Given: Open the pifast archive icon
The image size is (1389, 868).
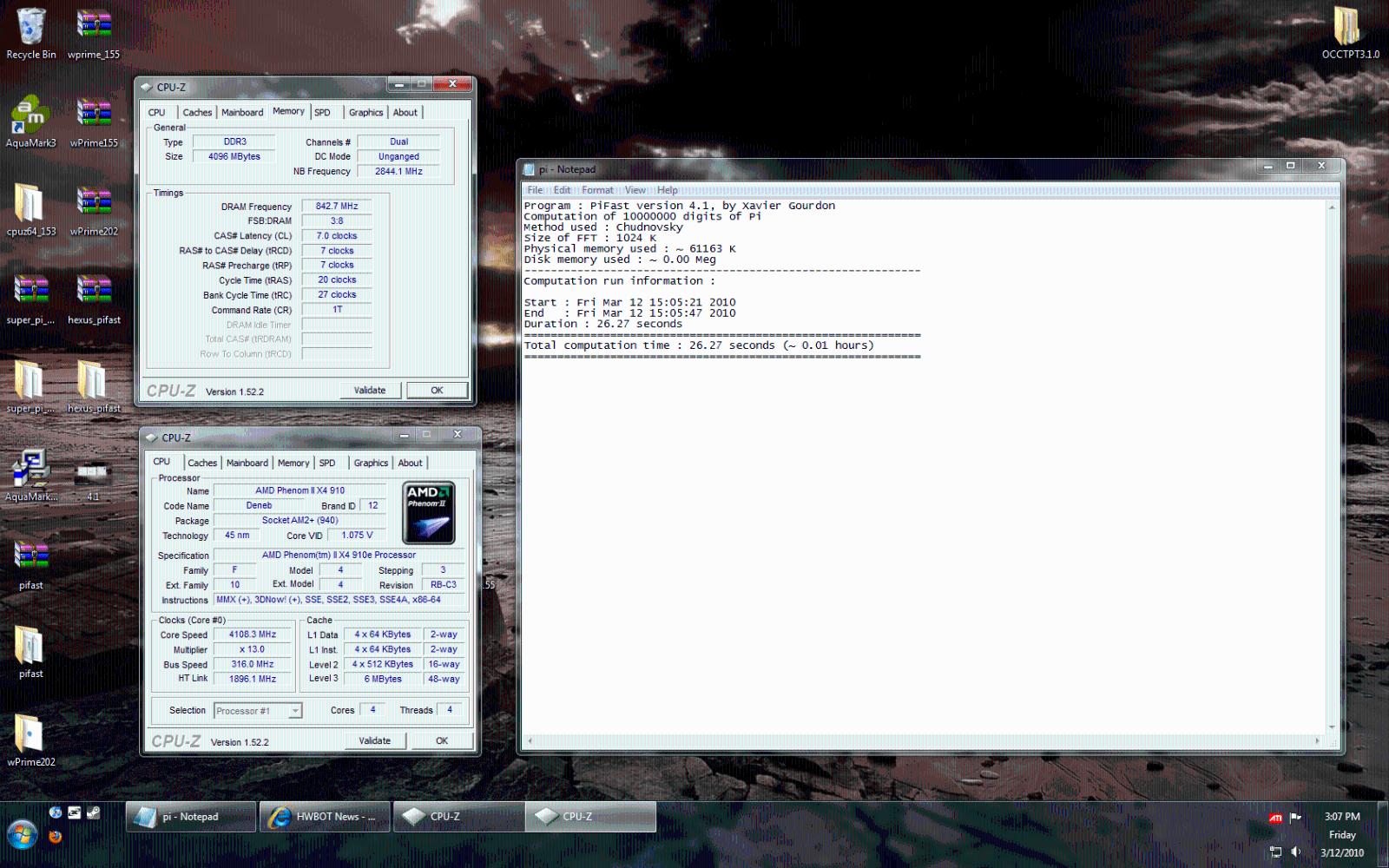Looking at the screenshot, I should (x=30, y=565).
